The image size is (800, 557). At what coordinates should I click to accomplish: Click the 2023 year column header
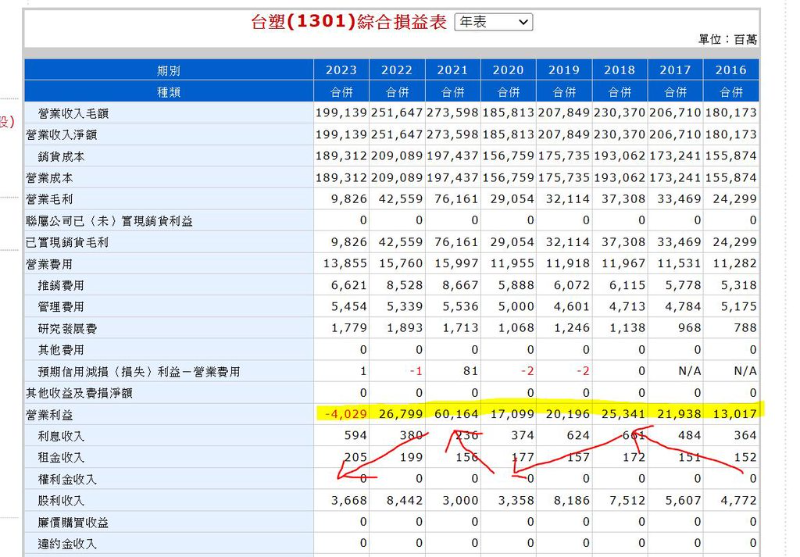point(341,70)
